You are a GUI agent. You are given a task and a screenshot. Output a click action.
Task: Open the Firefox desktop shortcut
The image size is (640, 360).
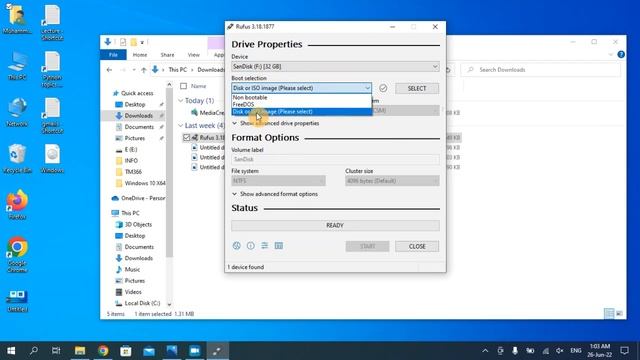pos(17,204)
